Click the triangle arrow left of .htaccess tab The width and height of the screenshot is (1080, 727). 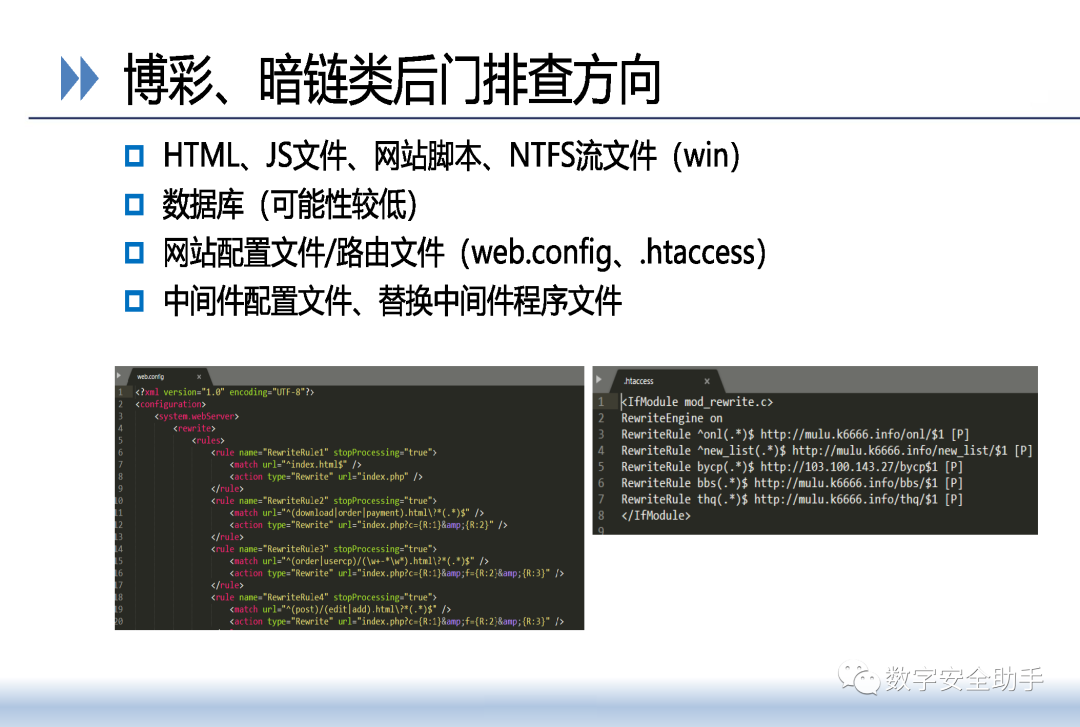click(x=599, y=380)
